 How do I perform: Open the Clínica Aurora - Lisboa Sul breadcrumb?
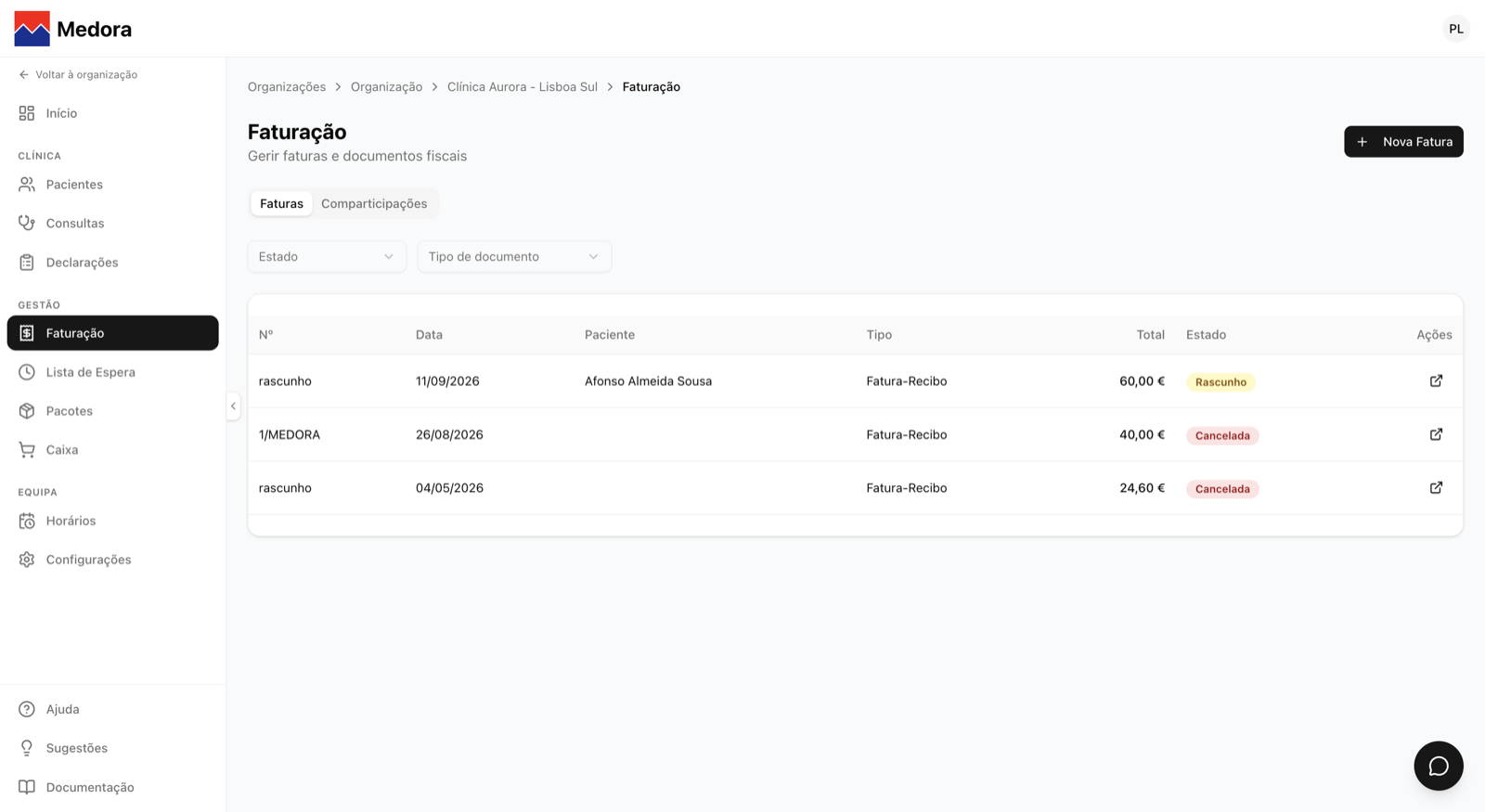click(523, 86)
